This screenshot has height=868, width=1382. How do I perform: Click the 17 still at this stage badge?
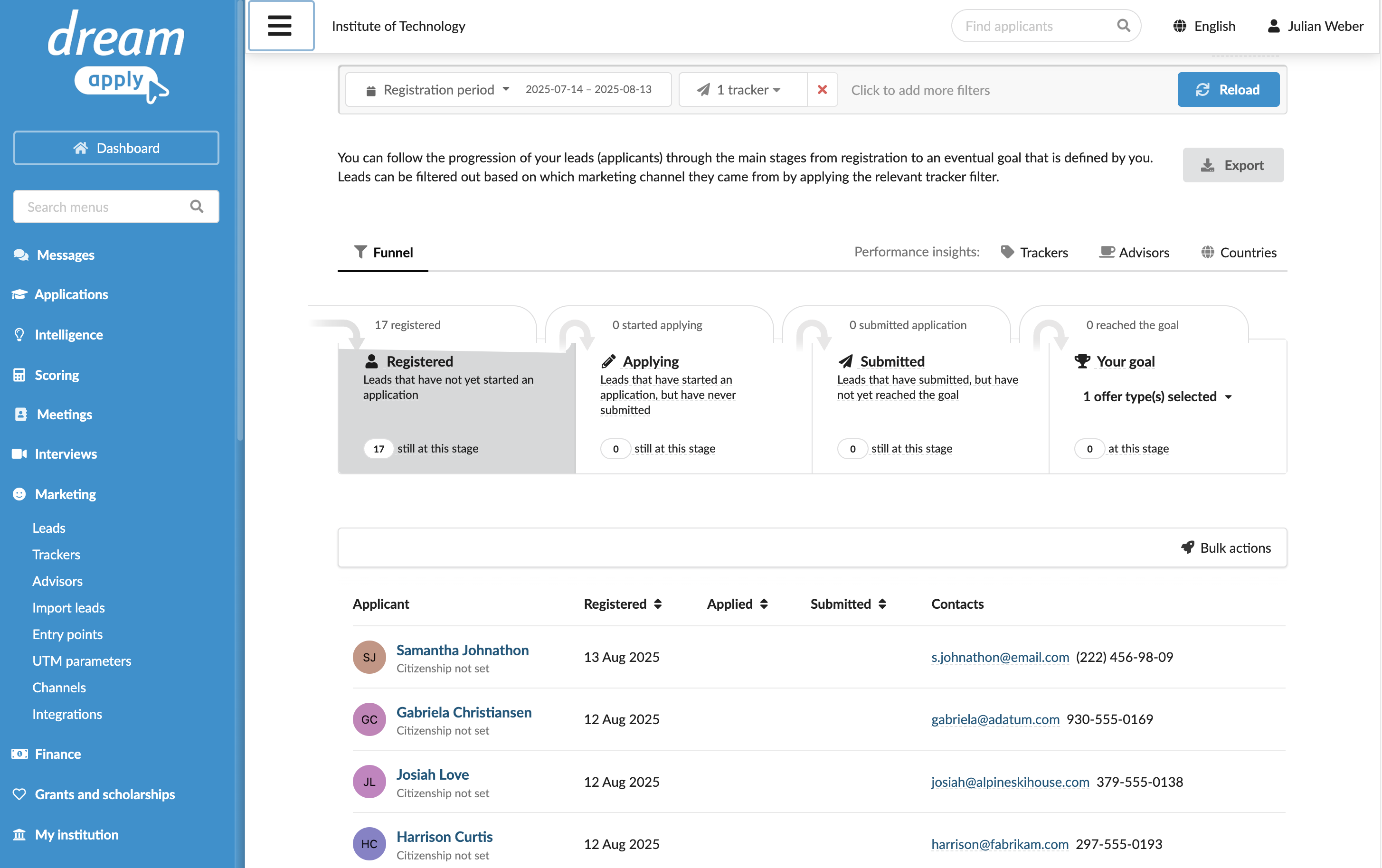(379, 449)
